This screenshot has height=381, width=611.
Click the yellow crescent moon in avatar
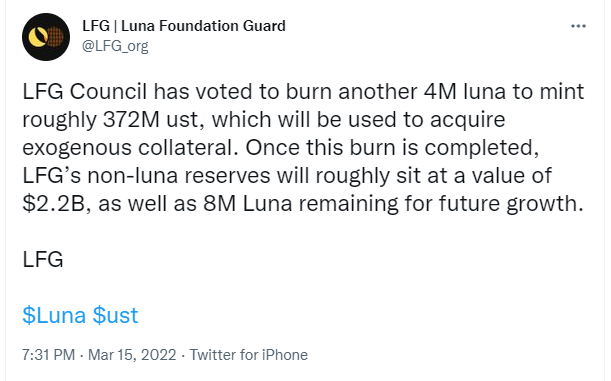pyautogui.click(x=38, y=37)
